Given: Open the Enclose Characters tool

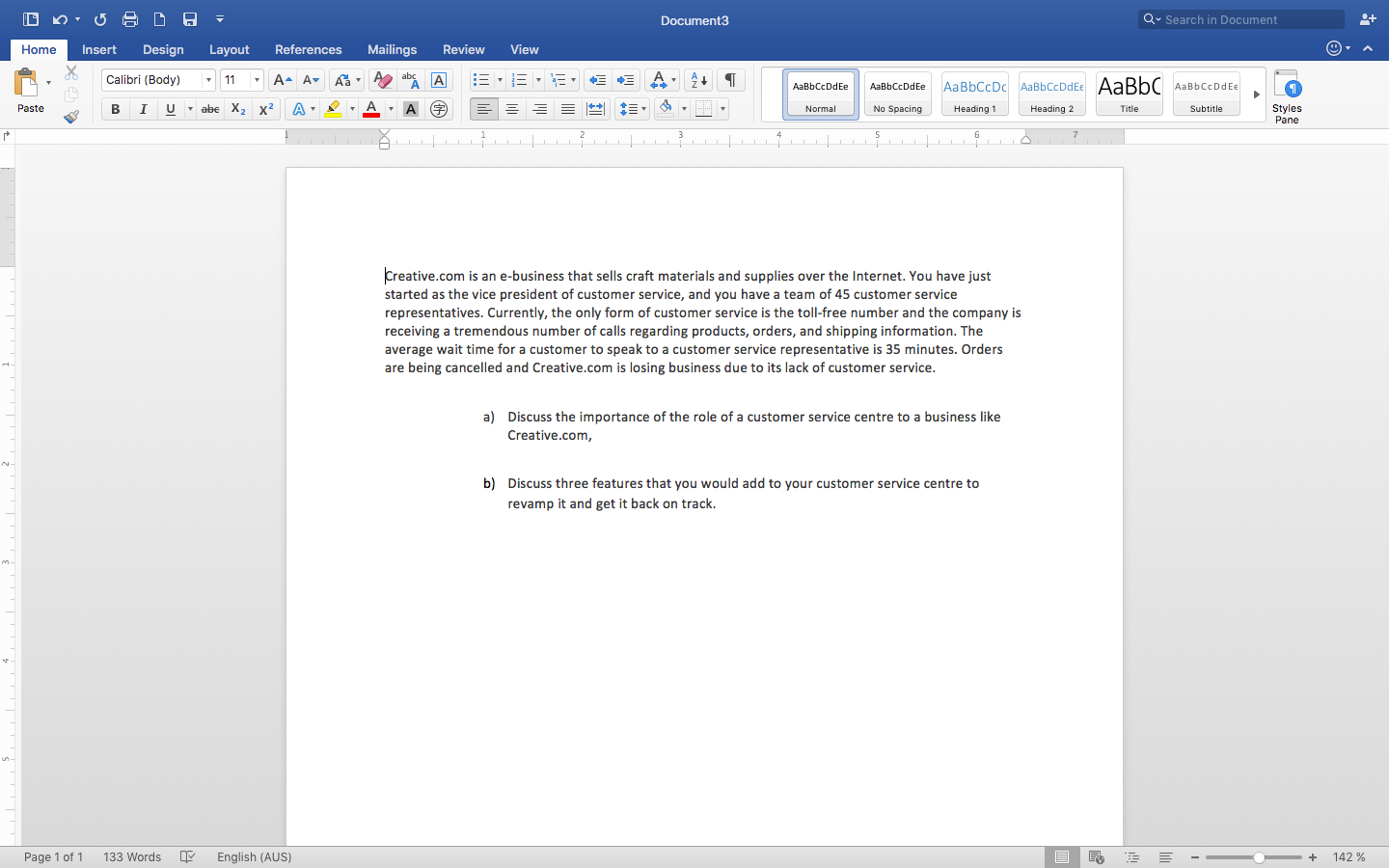Looking at the screenshot, I should click(439, 109).
